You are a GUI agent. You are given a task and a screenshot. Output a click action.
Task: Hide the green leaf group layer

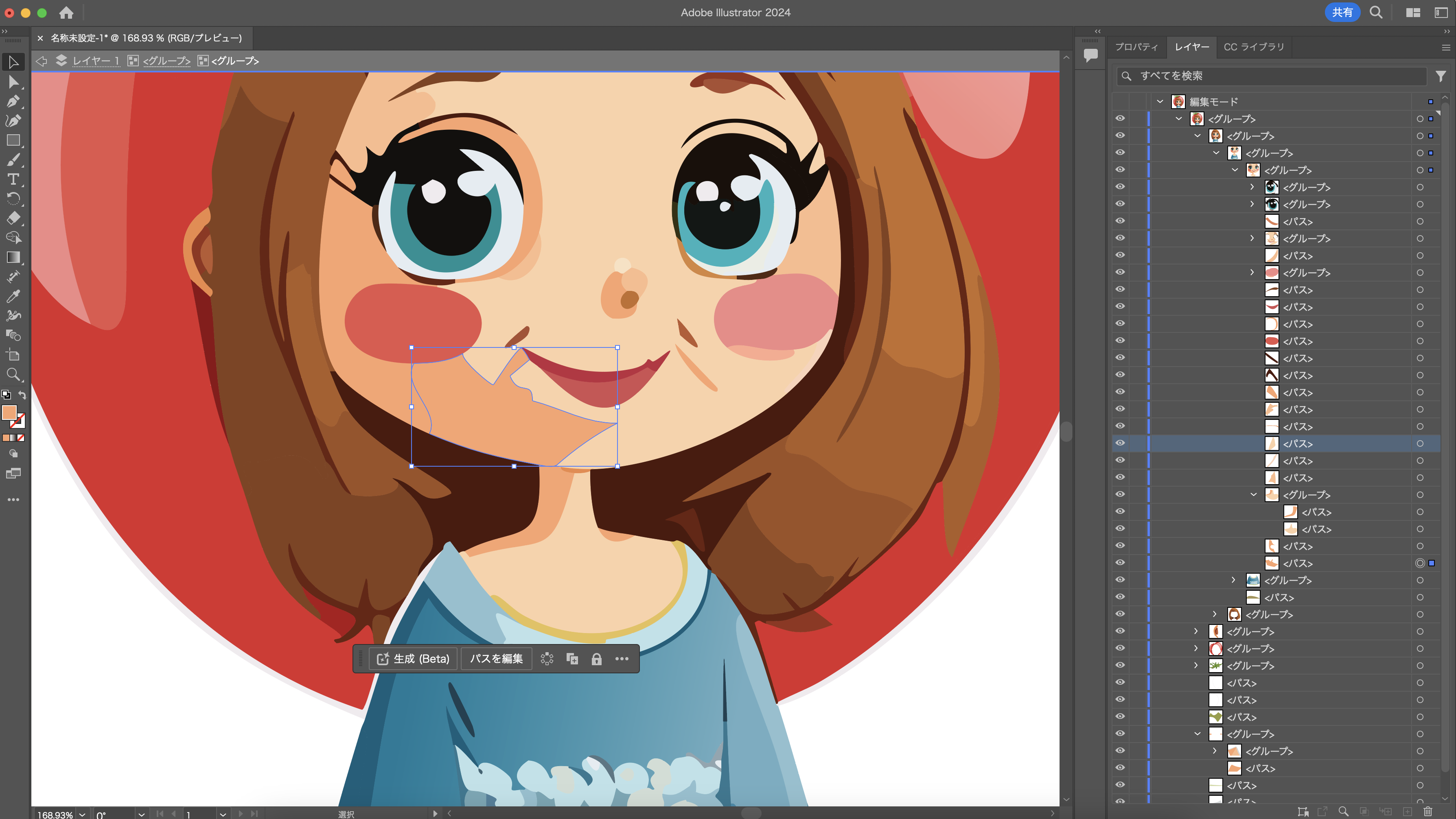1120,665
